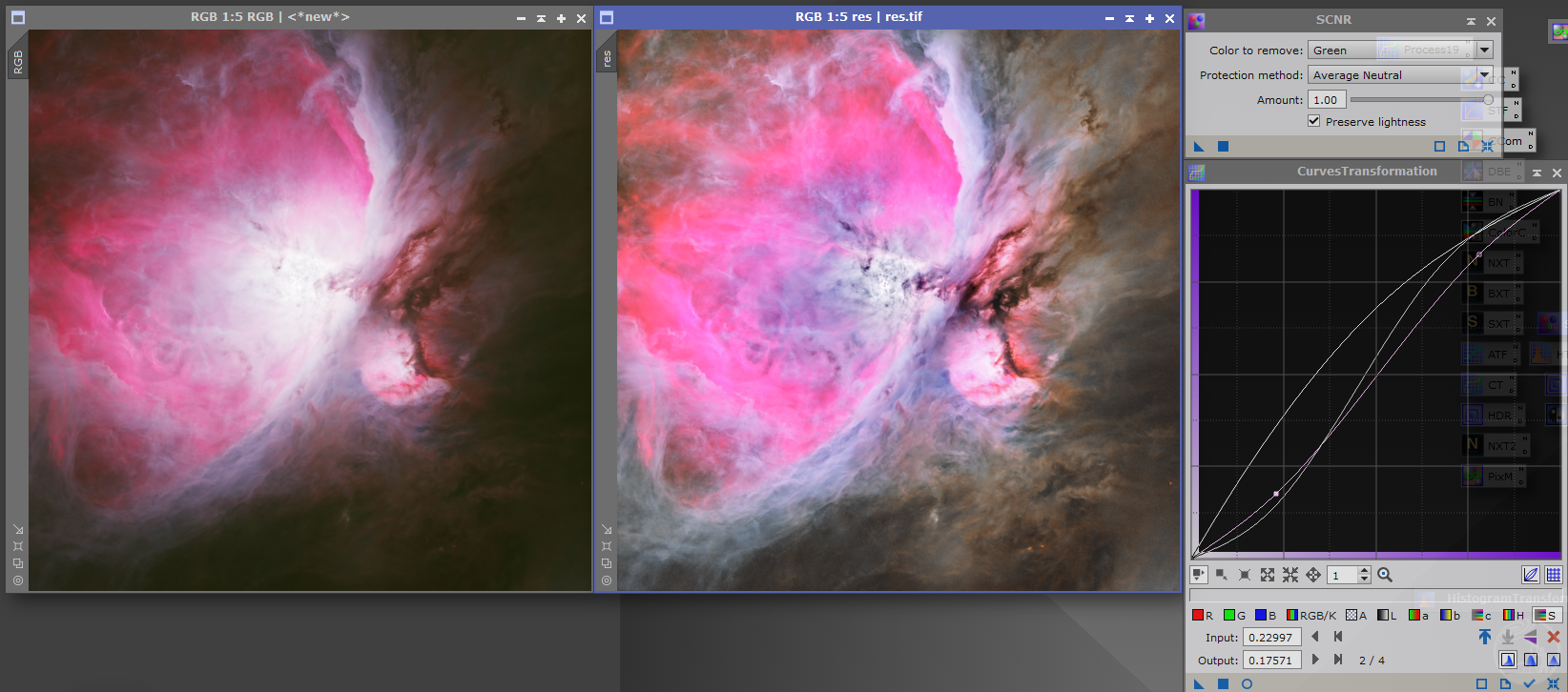Click the zoom magnifier icon in CurvesTransformation
Image resolution: width=1568 pixels, height=692 pixels.
click(1385, 575)
